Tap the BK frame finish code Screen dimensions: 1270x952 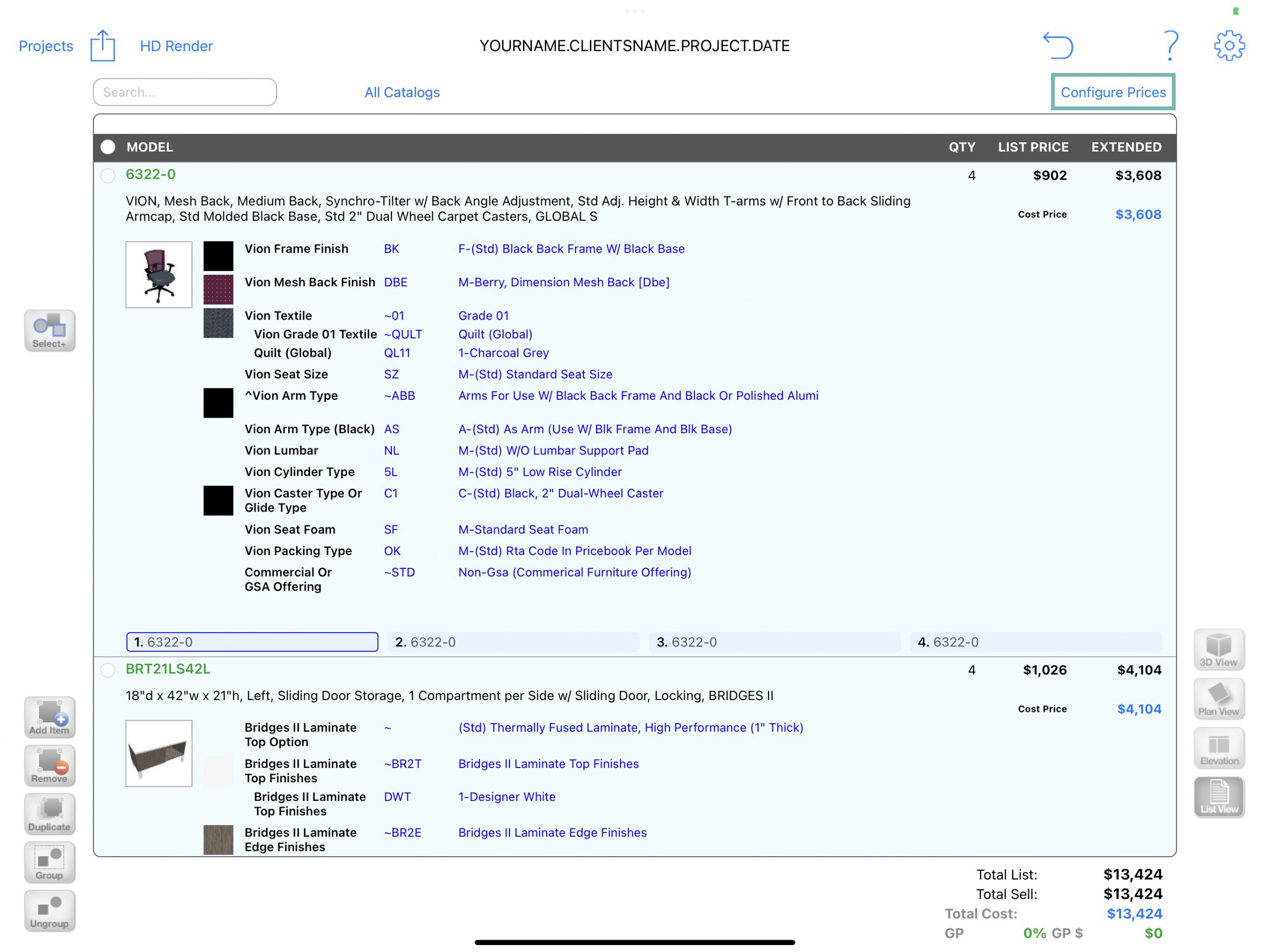(x=391, y=249)
